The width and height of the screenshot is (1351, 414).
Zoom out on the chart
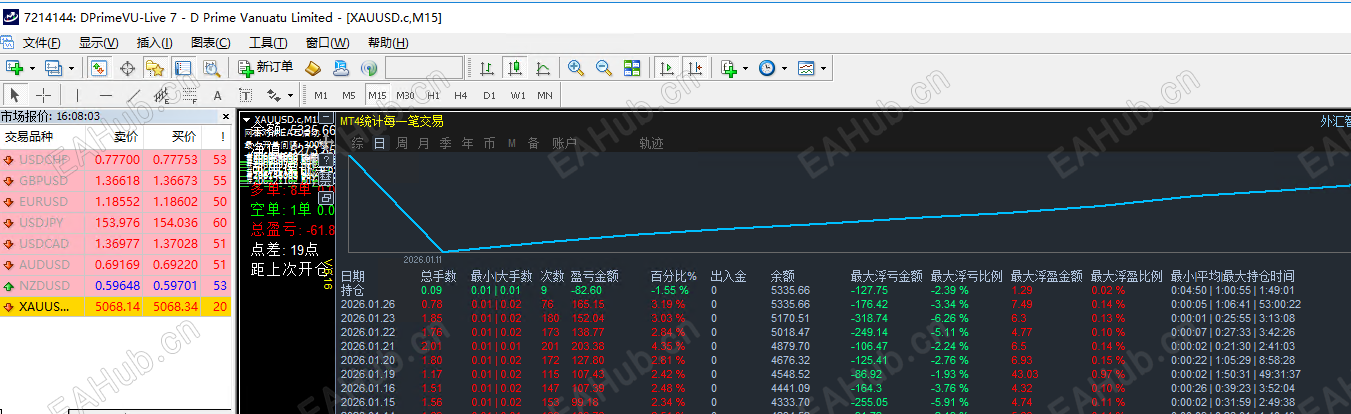604,68
